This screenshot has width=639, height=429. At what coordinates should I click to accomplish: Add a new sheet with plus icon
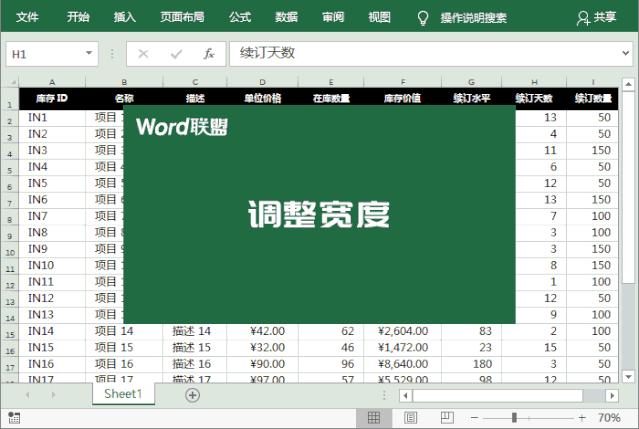point(192,395)
